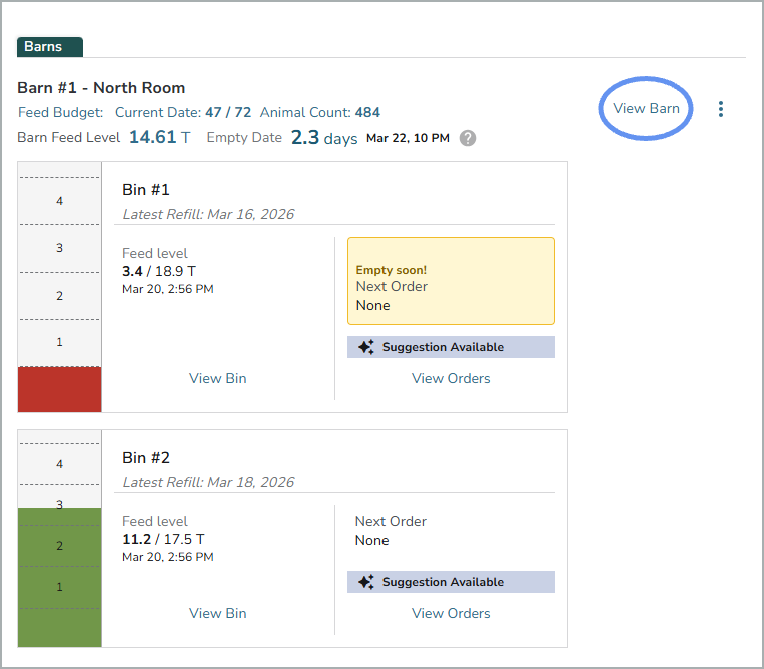Open View Bin for Bin #2
Viewport: 764px width, 669px height.
(x=217, y=613)
